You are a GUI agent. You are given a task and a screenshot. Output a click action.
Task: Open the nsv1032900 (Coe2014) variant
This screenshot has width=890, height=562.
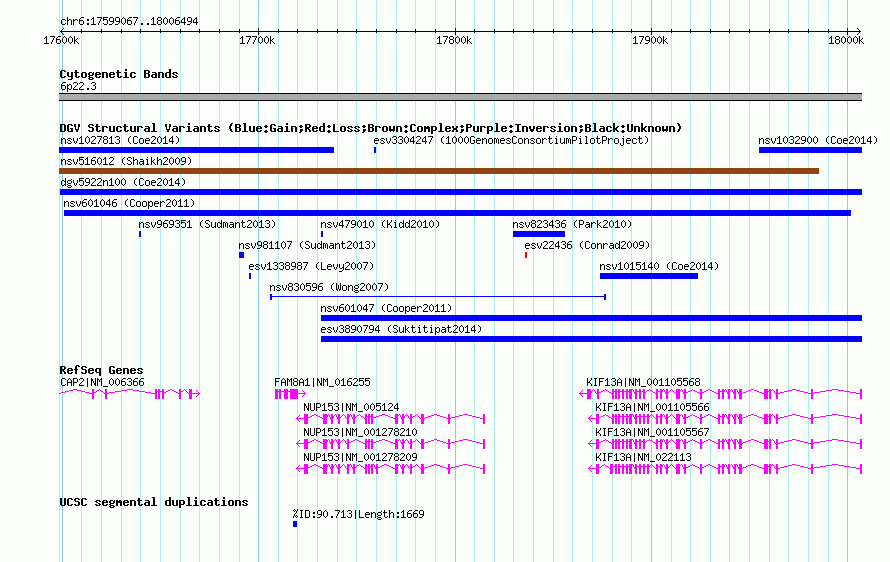810,150
